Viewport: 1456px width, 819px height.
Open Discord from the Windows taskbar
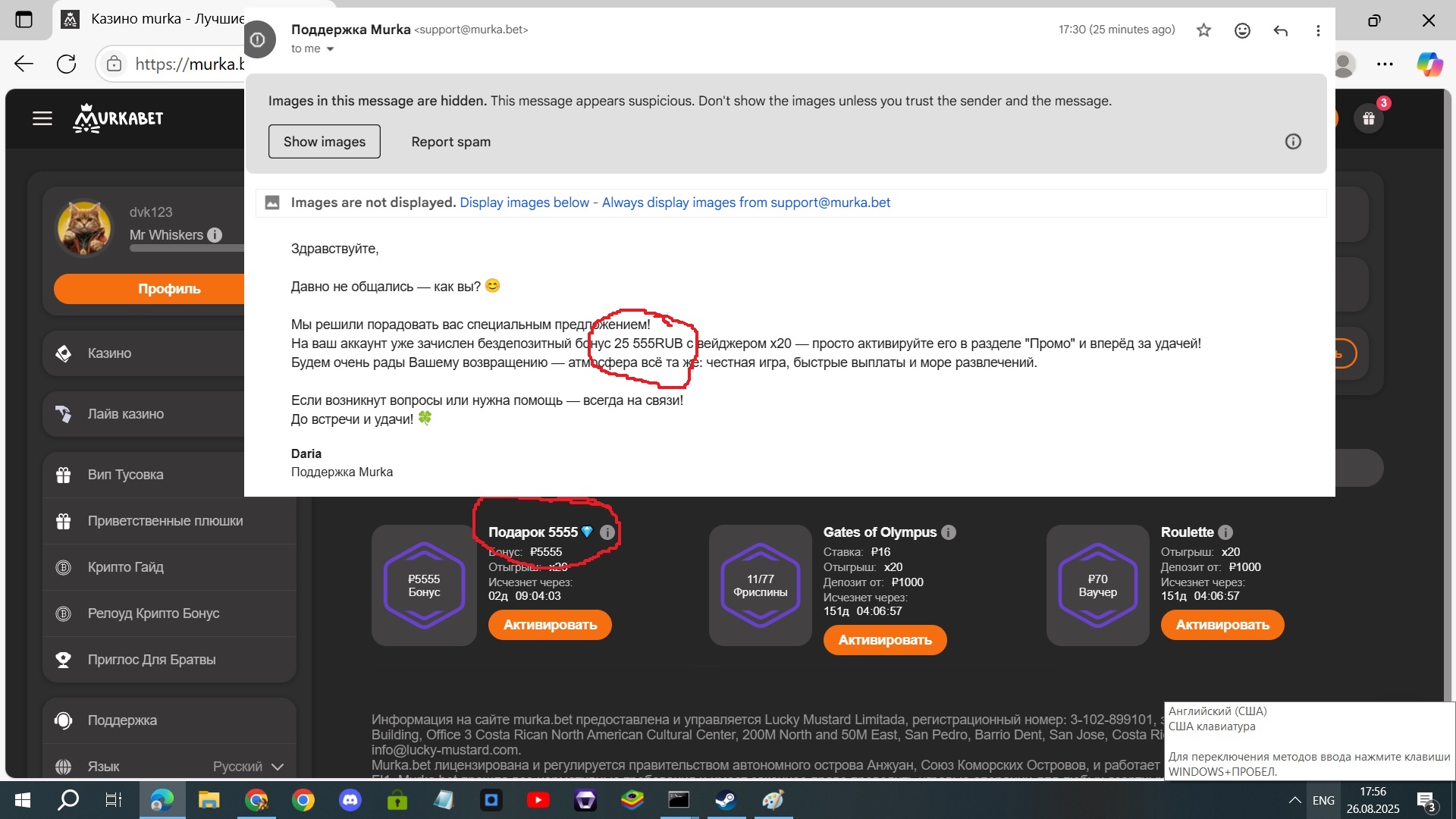(350, 800)
